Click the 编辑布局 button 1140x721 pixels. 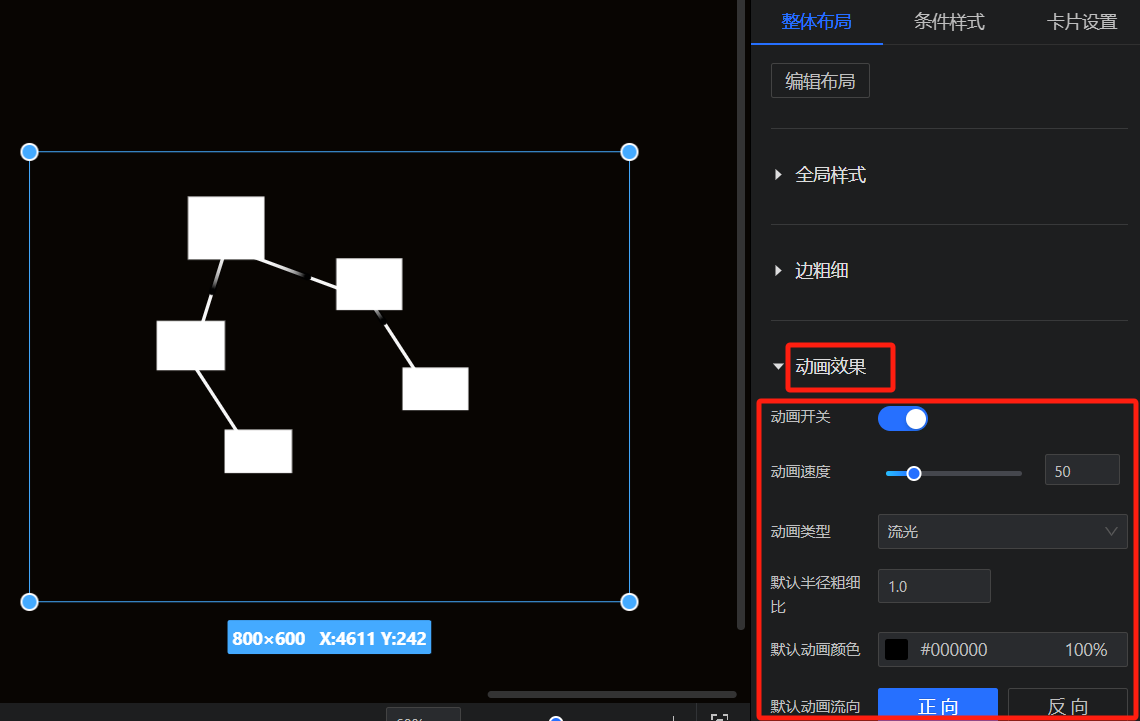(820, 81)
